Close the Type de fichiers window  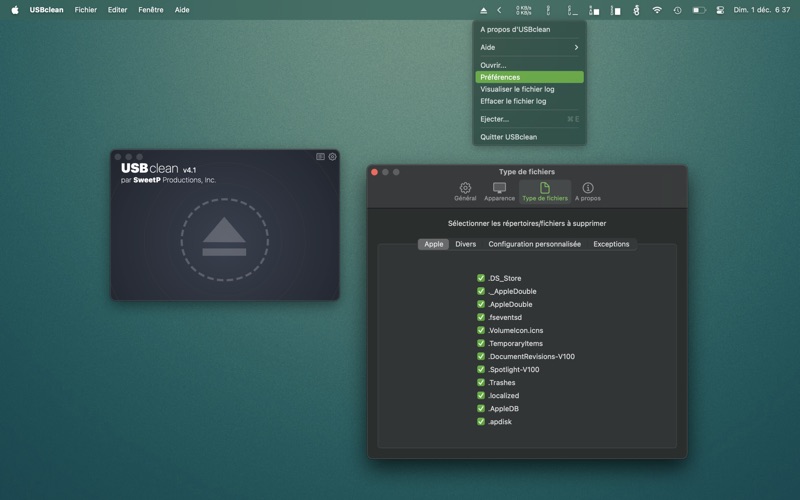coord(374,172)
